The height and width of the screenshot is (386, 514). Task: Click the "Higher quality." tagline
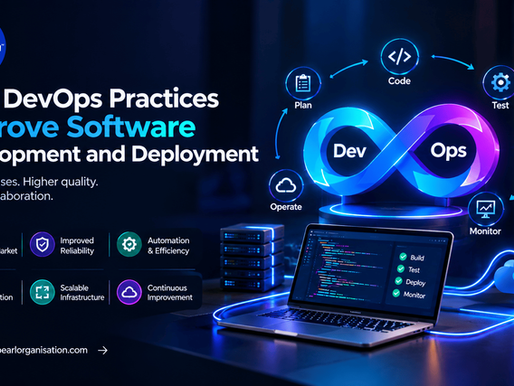point(60,182)
